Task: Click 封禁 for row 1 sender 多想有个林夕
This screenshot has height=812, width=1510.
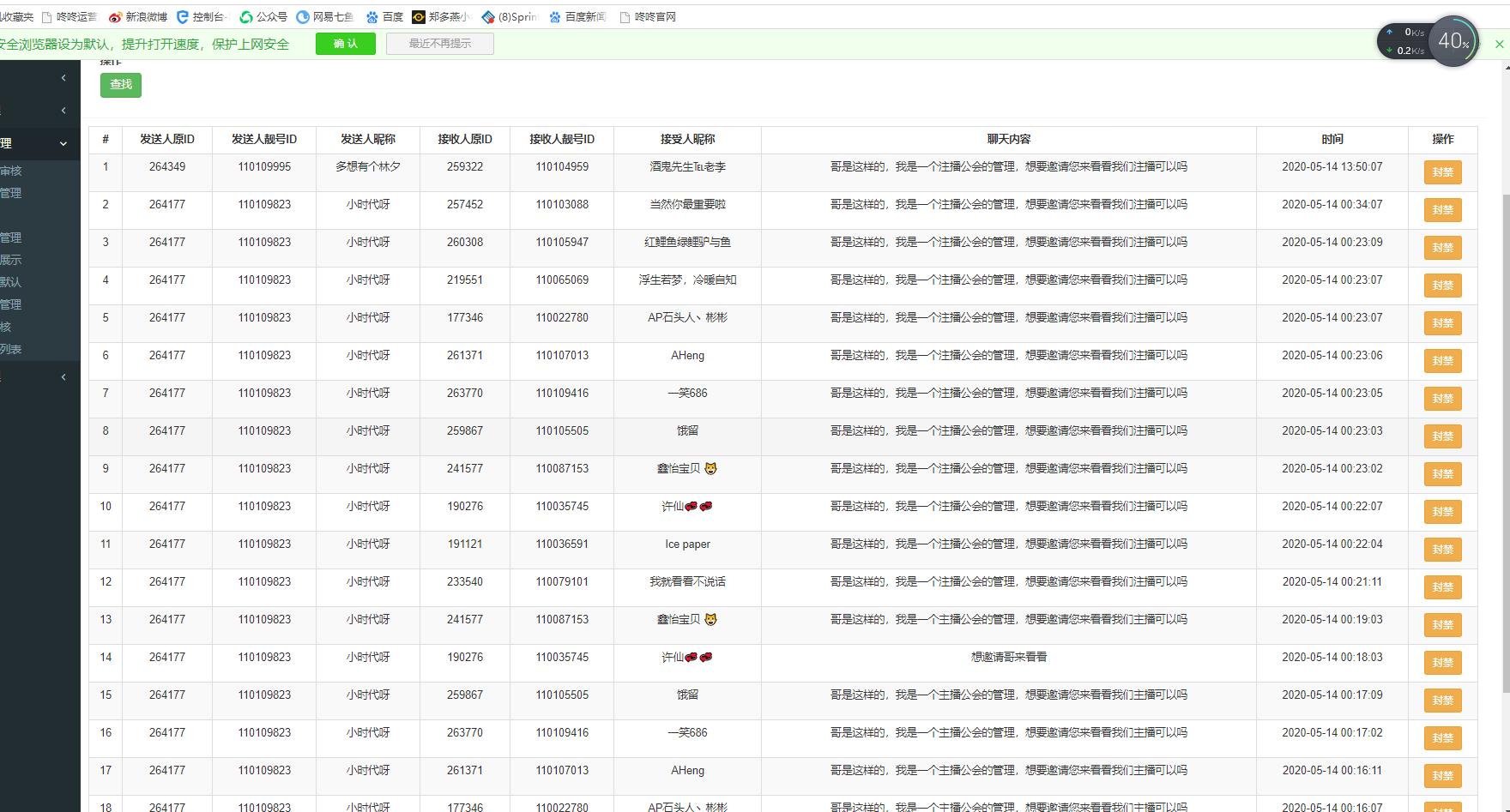Action: pyautogui.click(x=1442, y=172)
